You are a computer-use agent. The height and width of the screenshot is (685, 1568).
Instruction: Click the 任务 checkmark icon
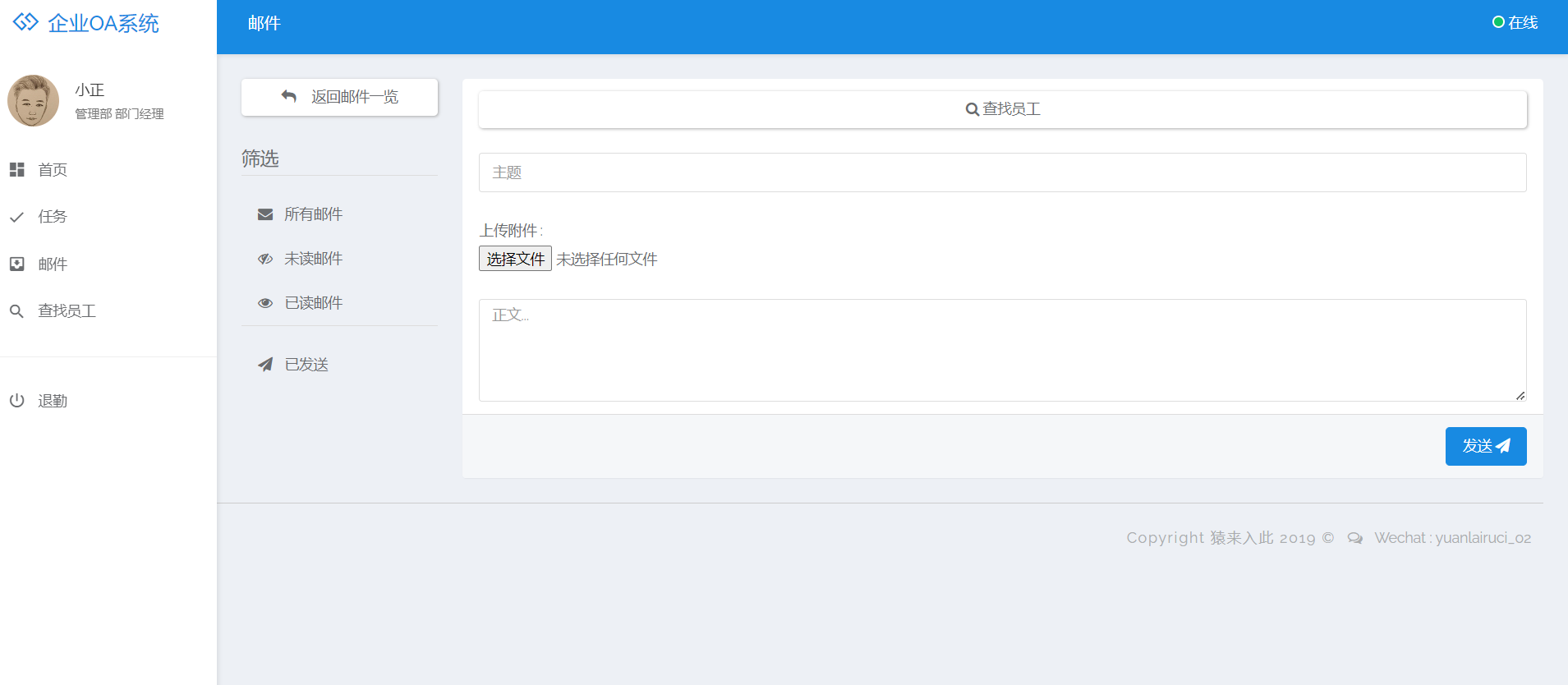tap(16, 217)
